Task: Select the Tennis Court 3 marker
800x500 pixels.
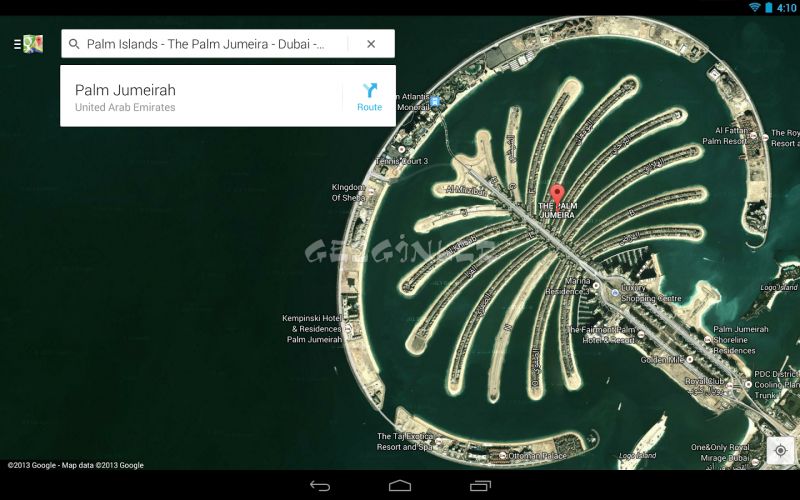Action: pyautogui.click(x=402, y=149)
